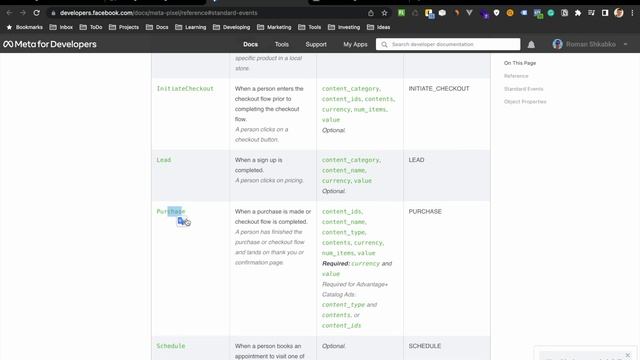Click the Roman Shkabko profile avatar

point(557,44)
